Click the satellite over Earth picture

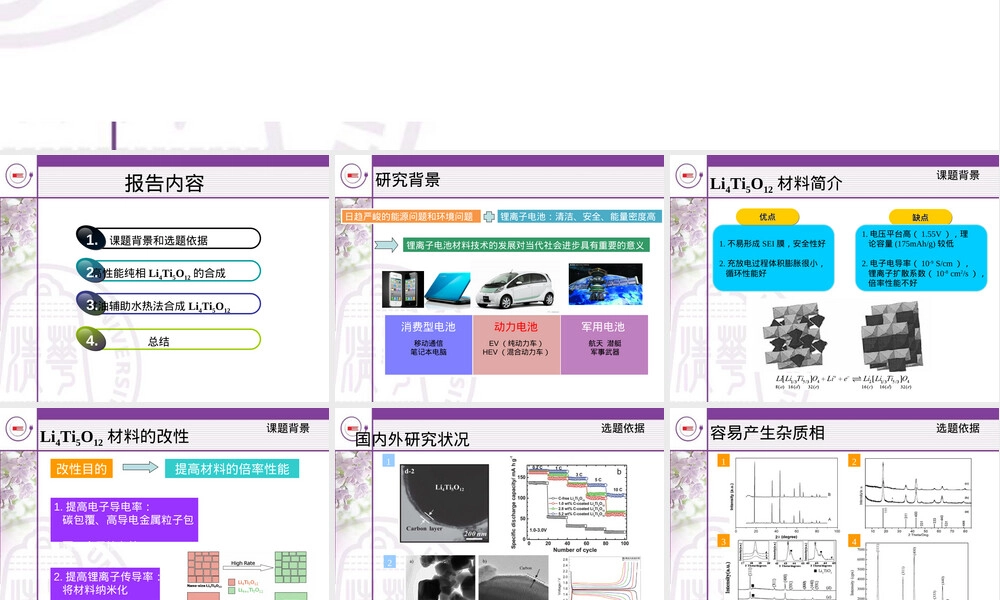(605, 285)
